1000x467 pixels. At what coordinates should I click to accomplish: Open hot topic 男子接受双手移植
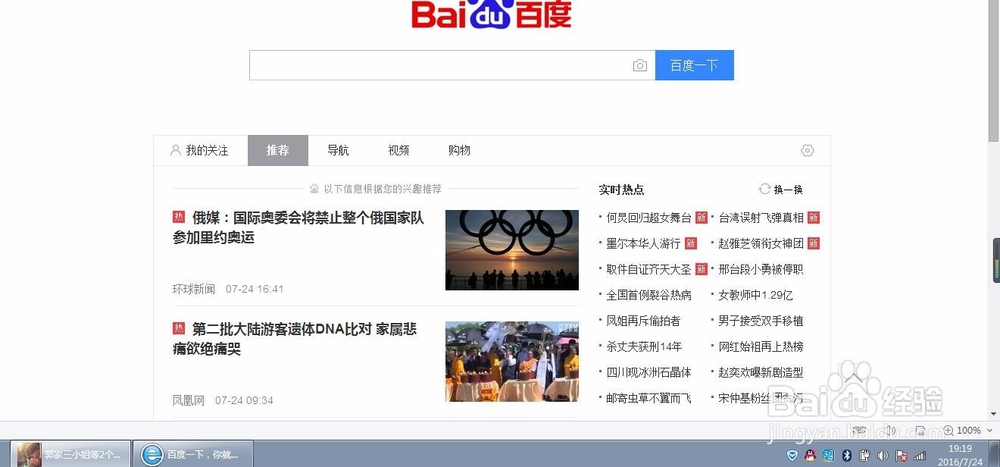(x=761, y=320)
